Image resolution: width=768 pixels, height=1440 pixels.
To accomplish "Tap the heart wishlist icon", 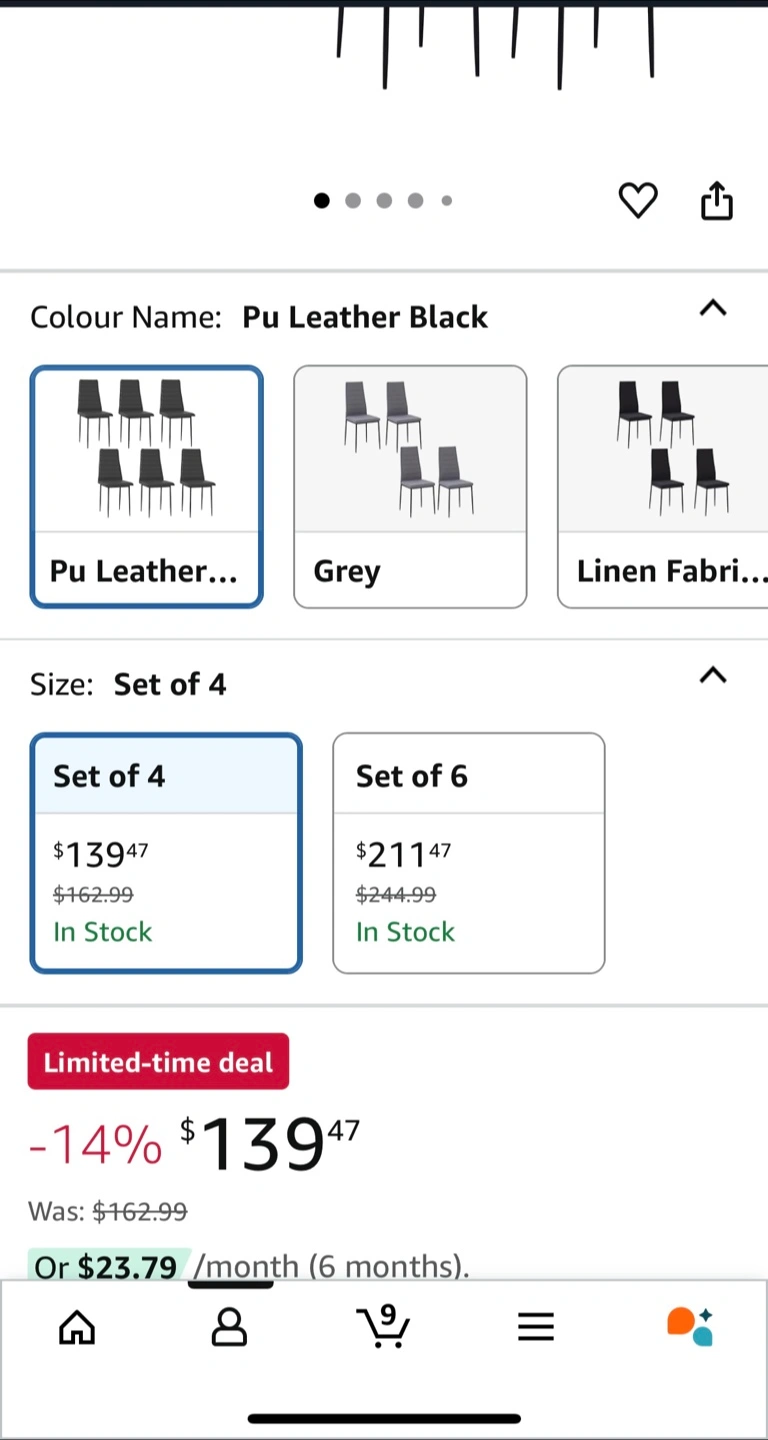I will tap(638, 201).
